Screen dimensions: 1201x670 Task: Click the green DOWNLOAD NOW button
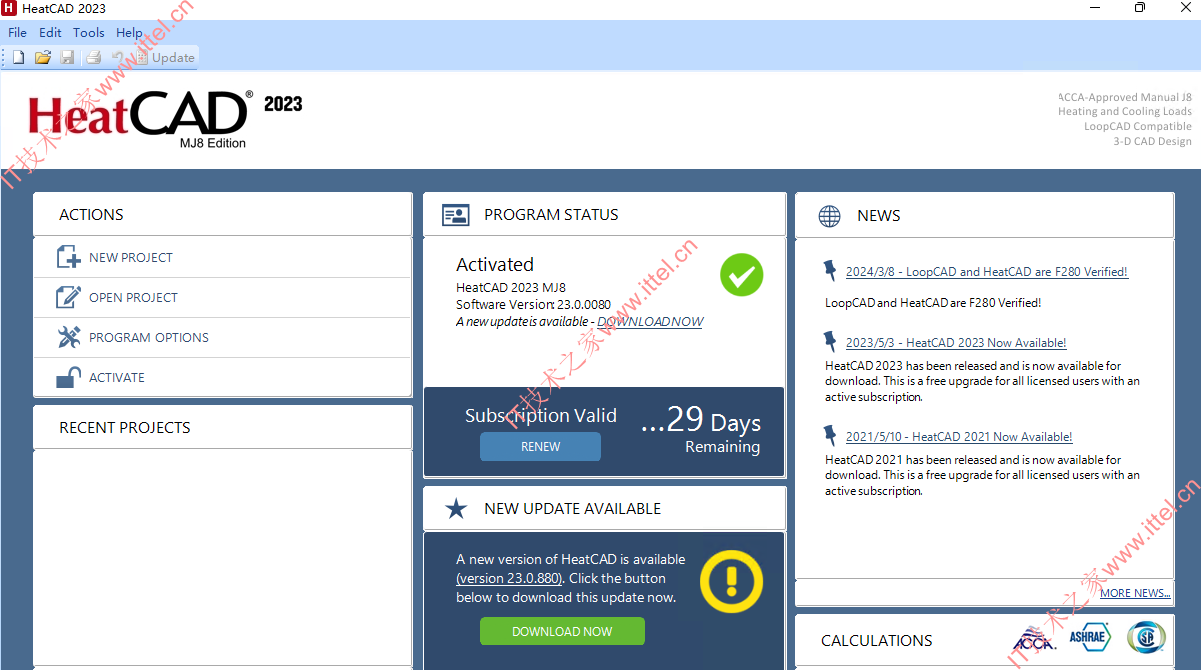(x=562, y=631)
